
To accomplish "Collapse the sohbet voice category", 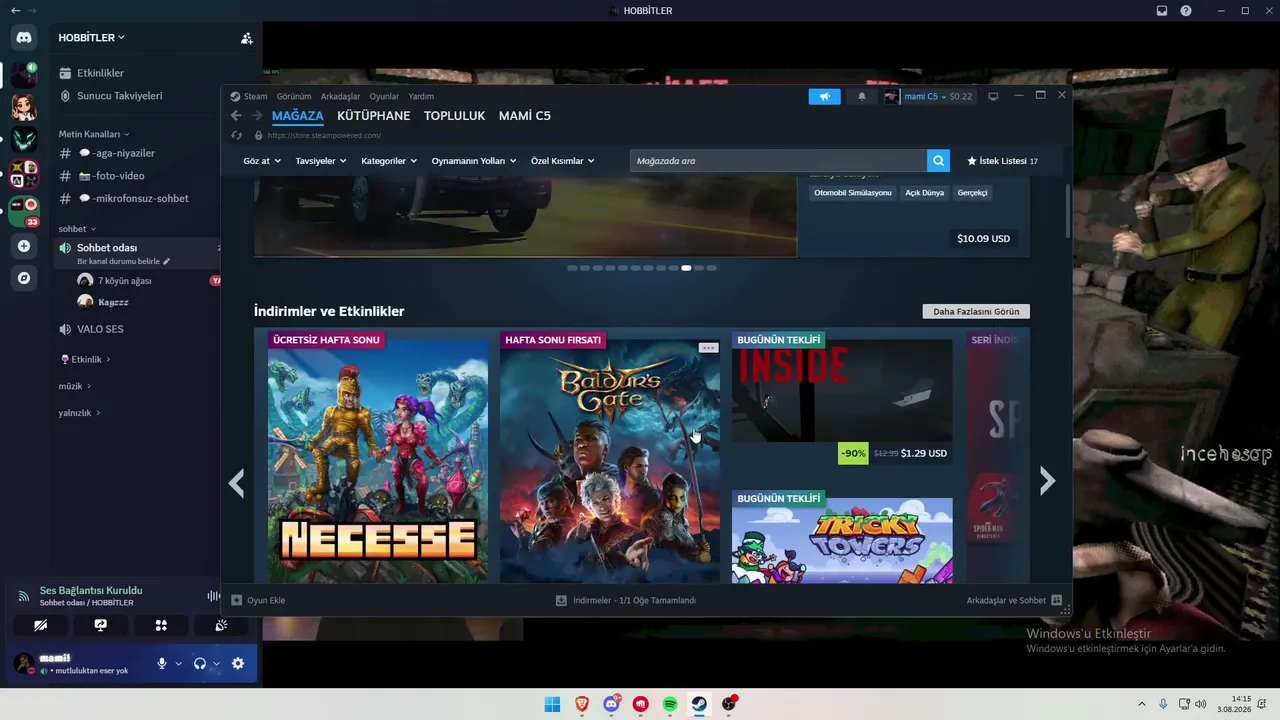I will 77,229.
